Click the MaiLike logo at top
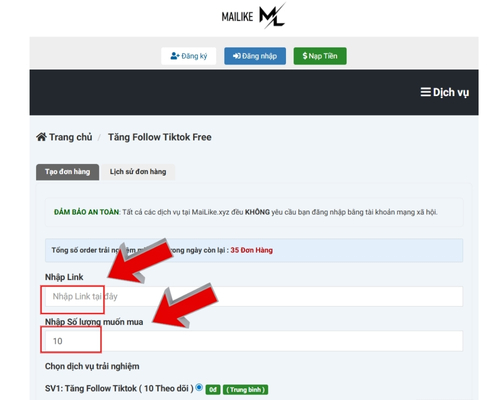 (x=253, y=16)
